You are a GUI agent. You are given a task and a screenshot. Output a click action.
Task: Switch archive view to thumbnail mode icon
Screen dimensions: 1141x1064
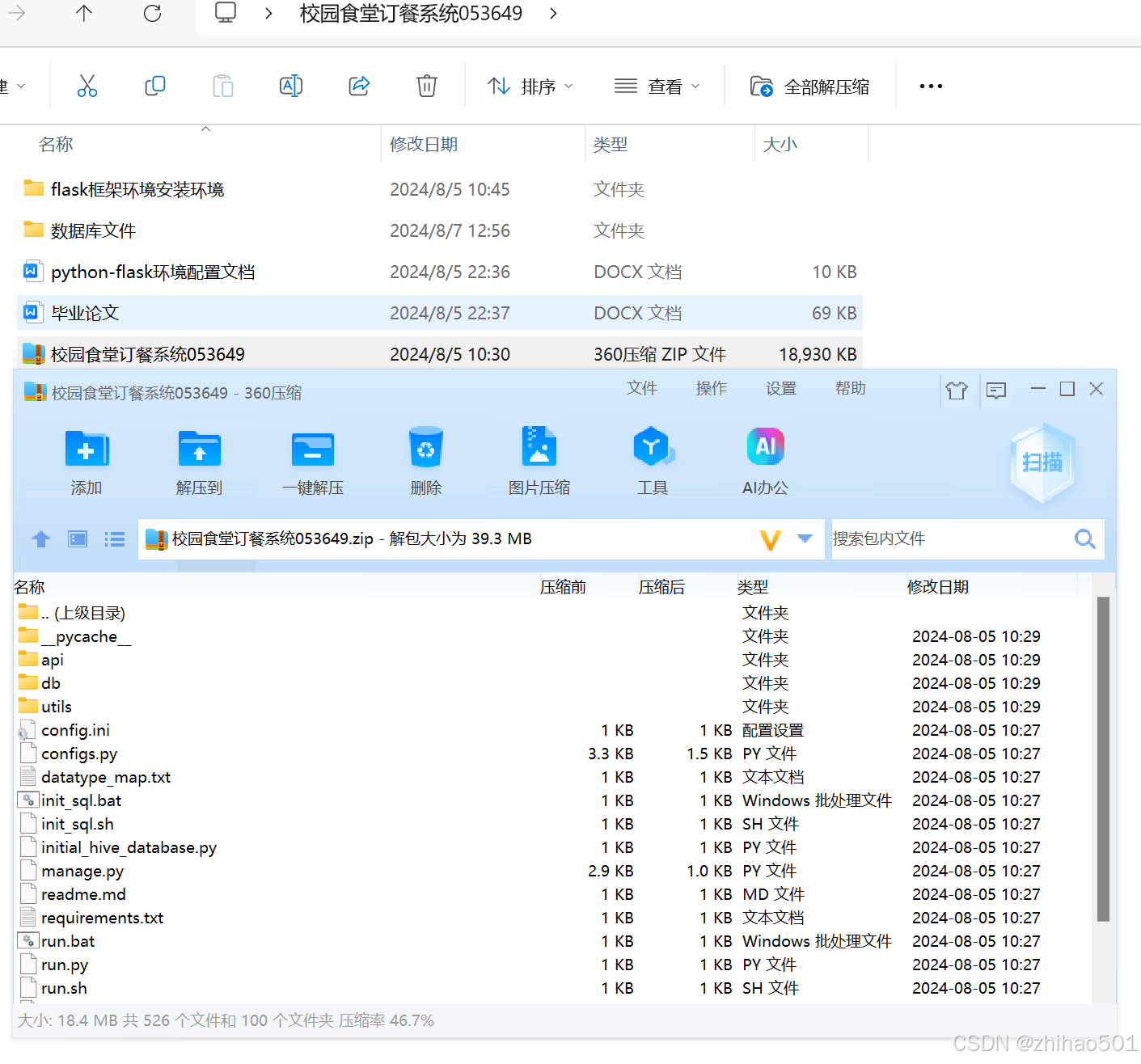pyautogui.click(x=78, y=539)
